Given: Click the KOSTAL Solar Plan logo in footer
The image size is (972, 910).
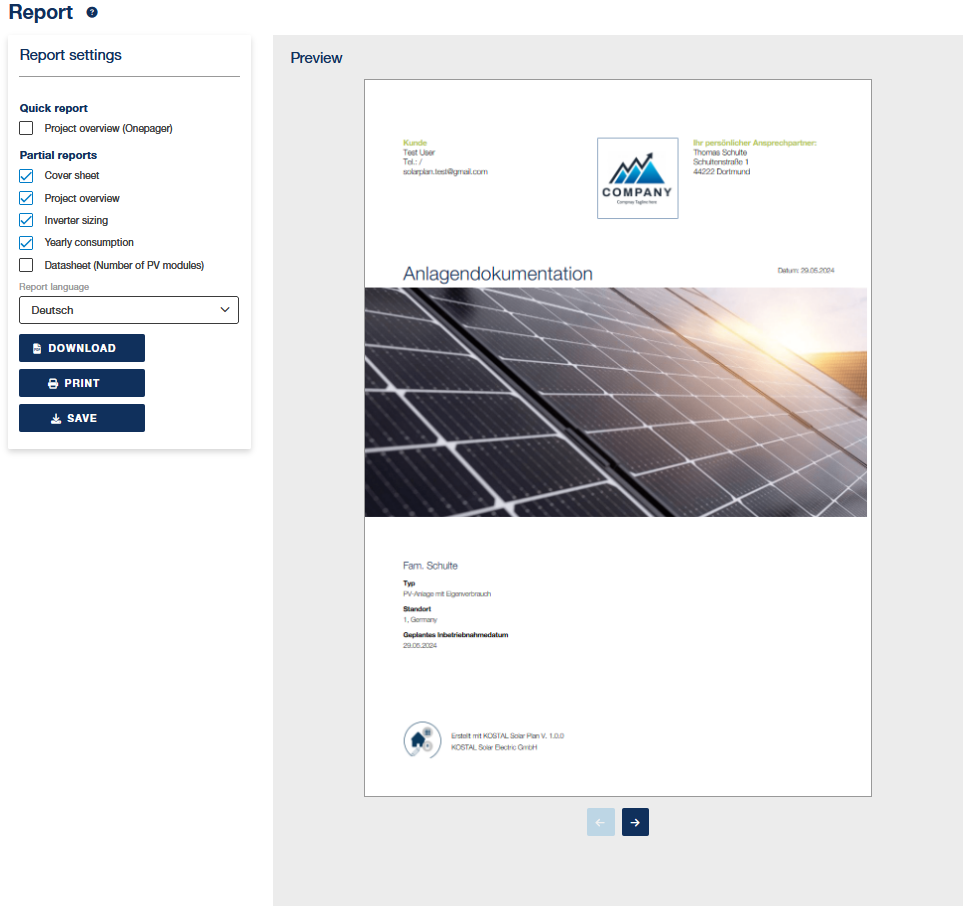Looking at the screenshot, I should click(422, 740).
